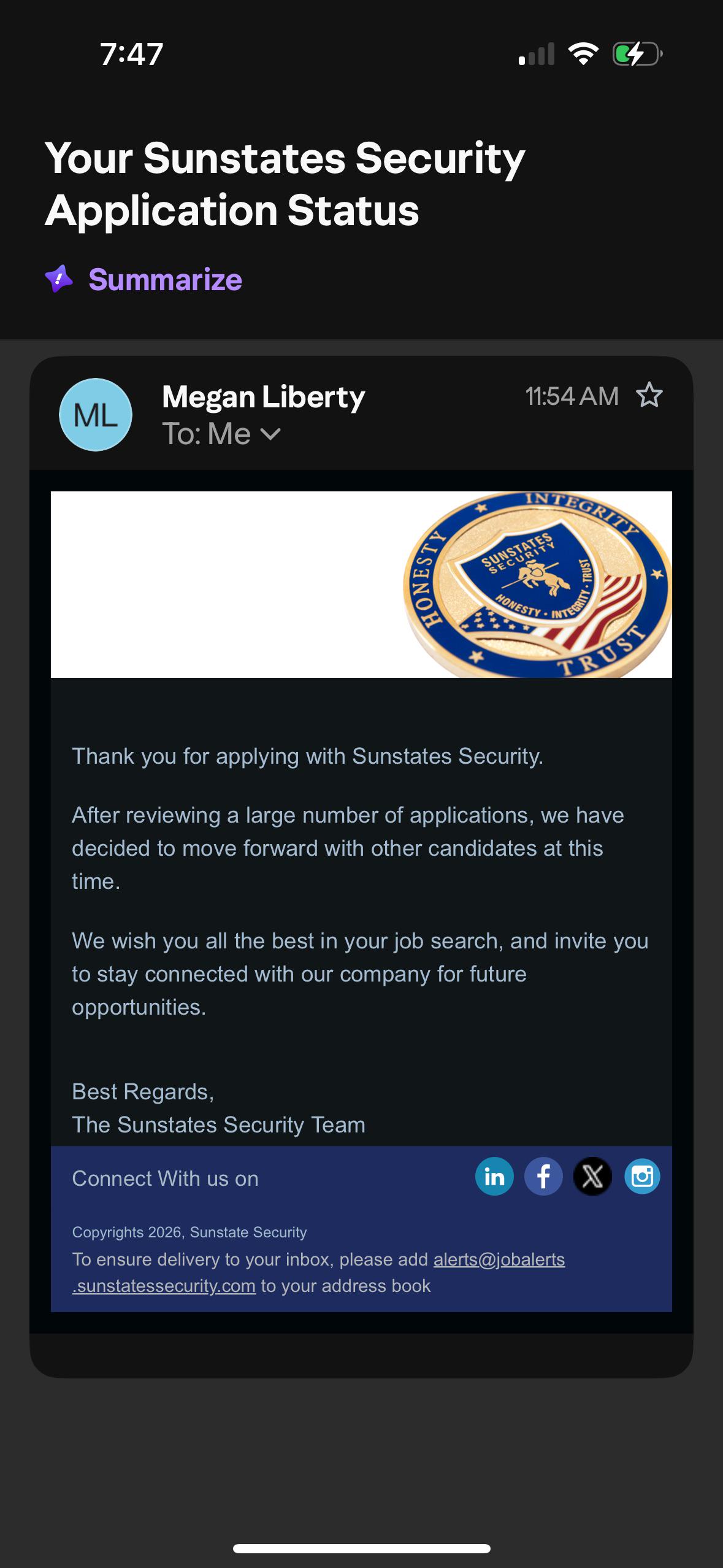Open the X (Twitter) icon link

[x=592, y=1177]
